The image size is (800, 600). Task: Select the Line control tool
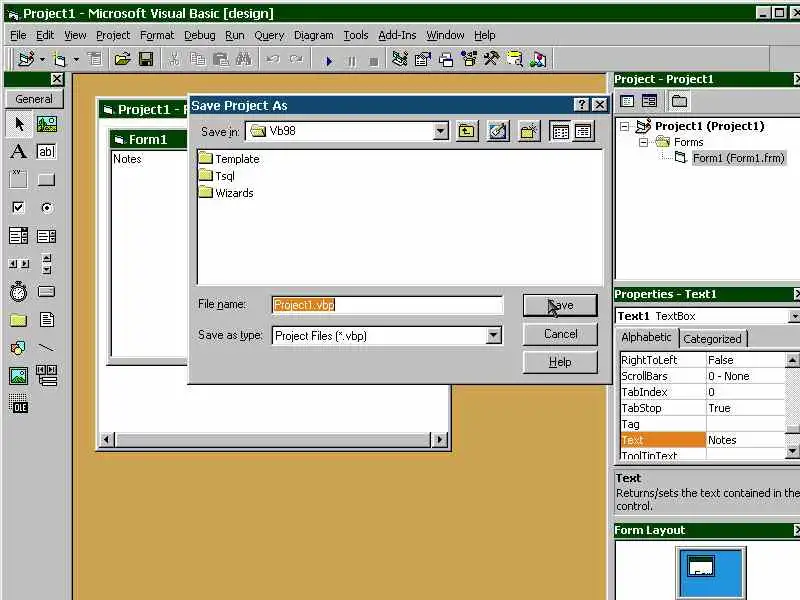46,348
